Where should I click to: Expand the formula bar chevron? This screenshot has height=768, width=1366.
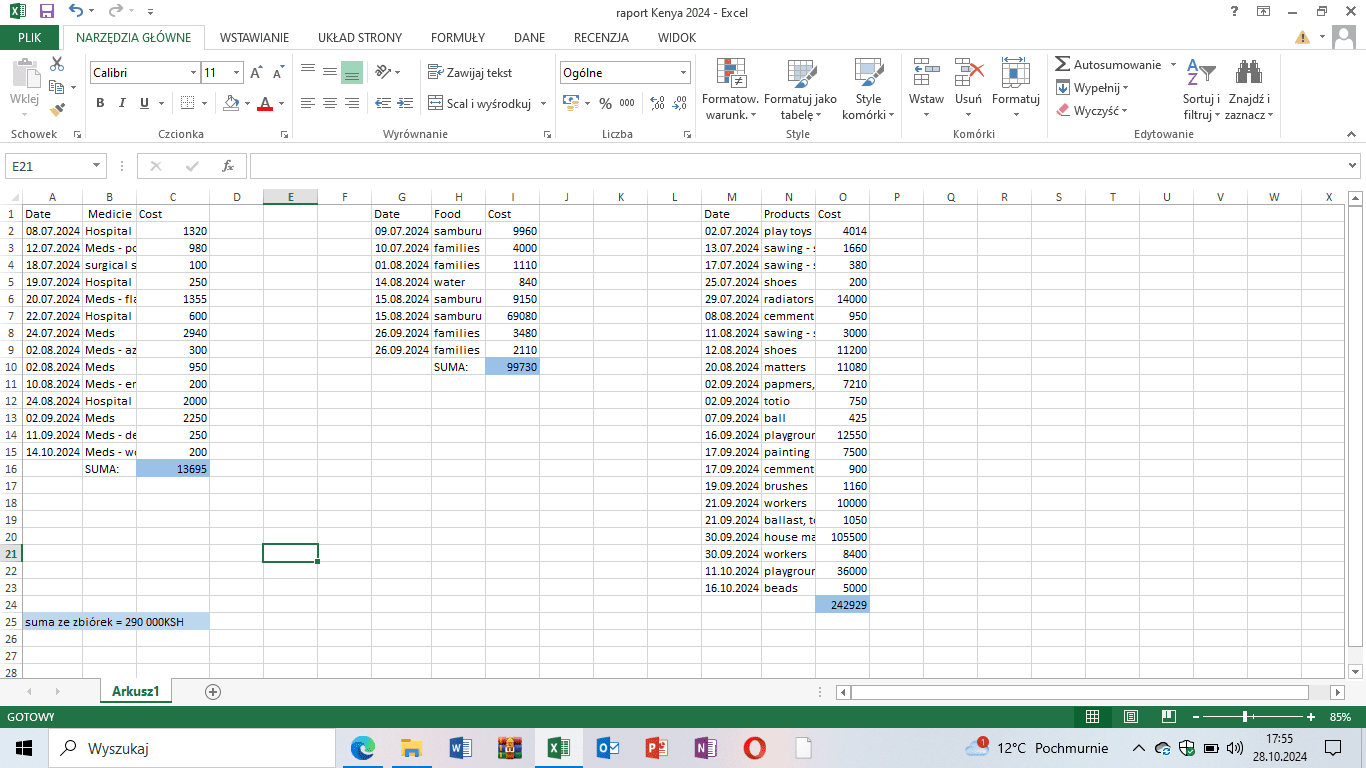[1353, 166]
